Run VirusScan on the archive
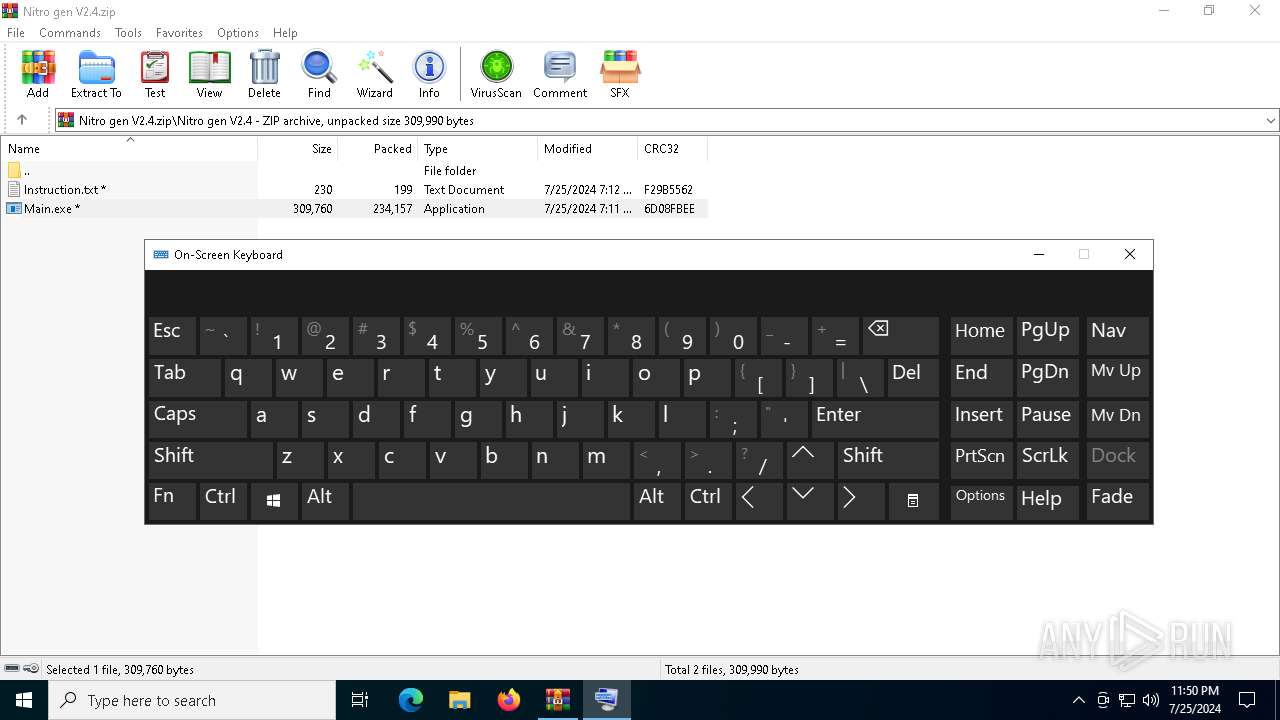The height and width of the screenshot is (720, 1280). [496, 75]
